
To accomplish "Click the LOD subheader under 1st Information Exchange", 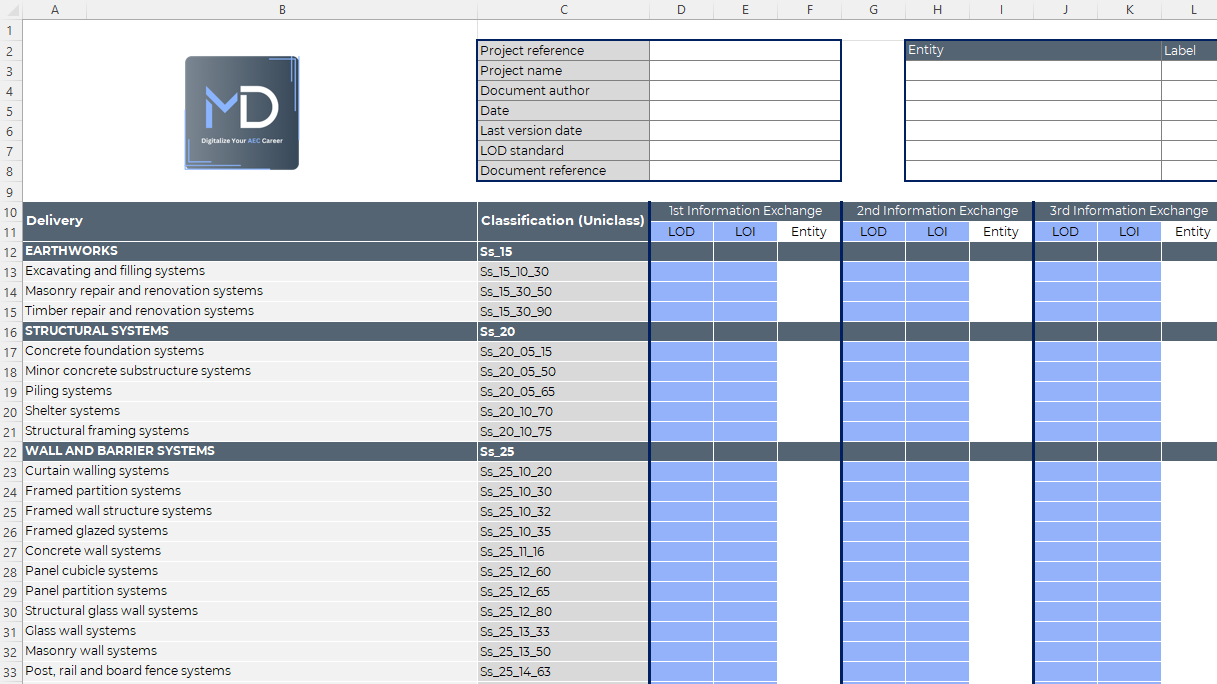I will pos(681,231).
